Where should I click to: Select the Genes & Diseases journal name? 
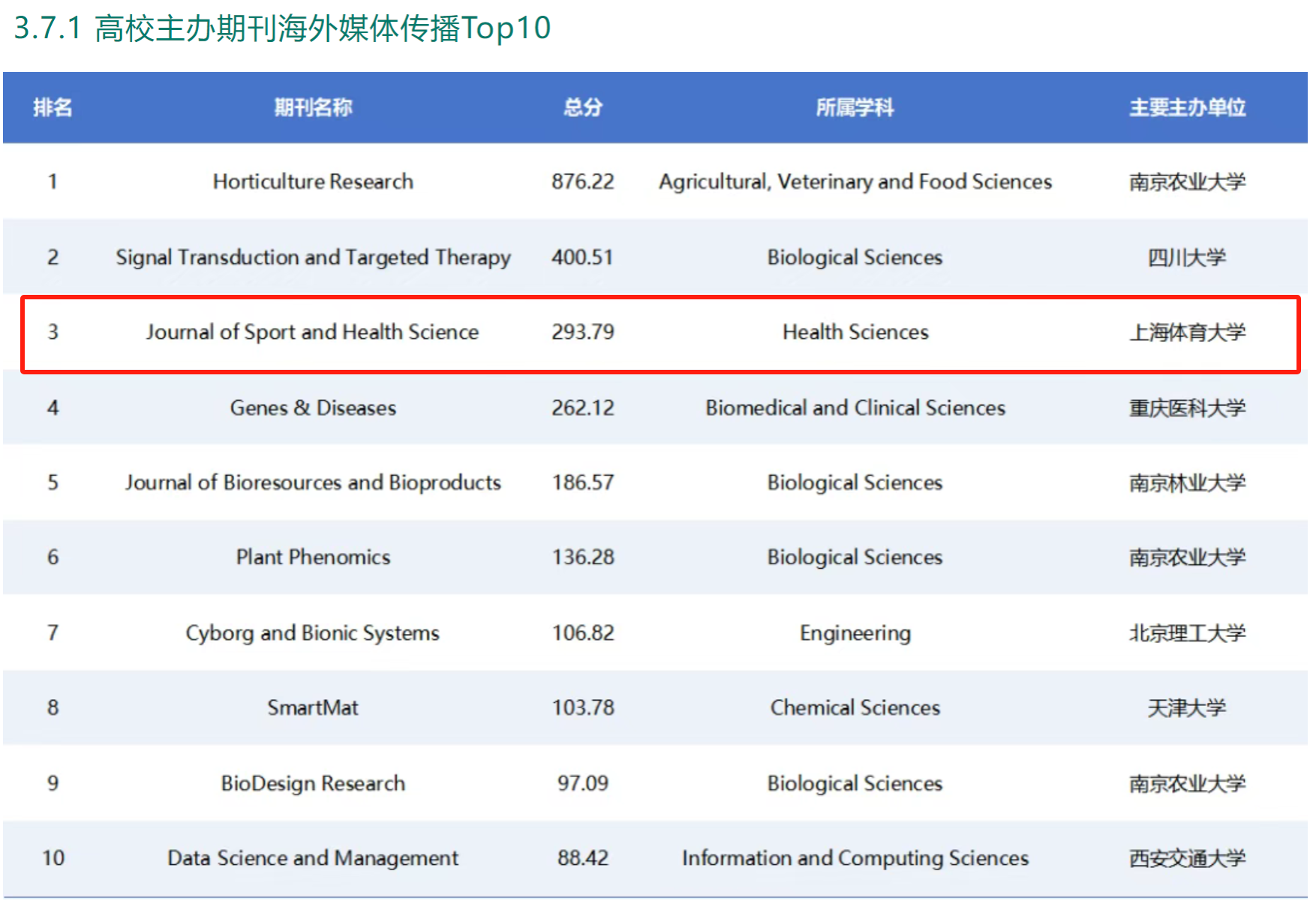point(313,408)
